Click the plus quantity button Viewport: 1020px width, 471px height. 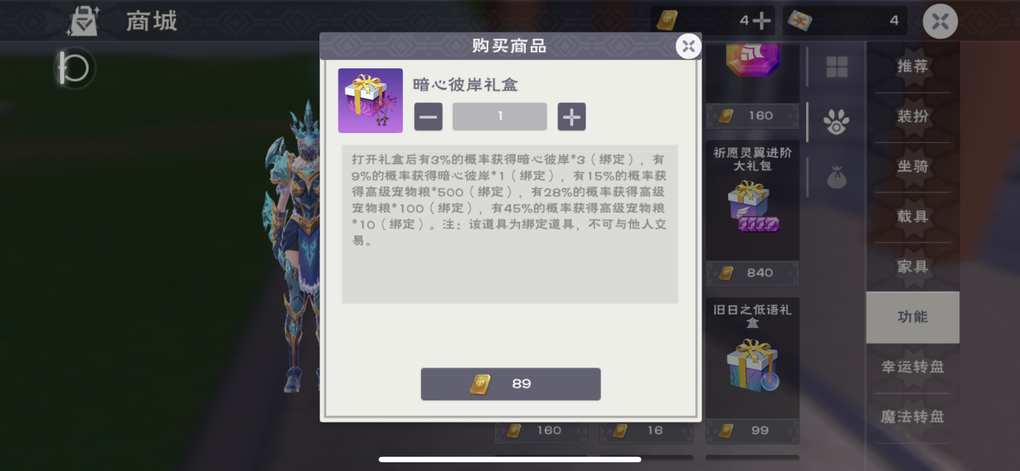click(x=571, y=116)
